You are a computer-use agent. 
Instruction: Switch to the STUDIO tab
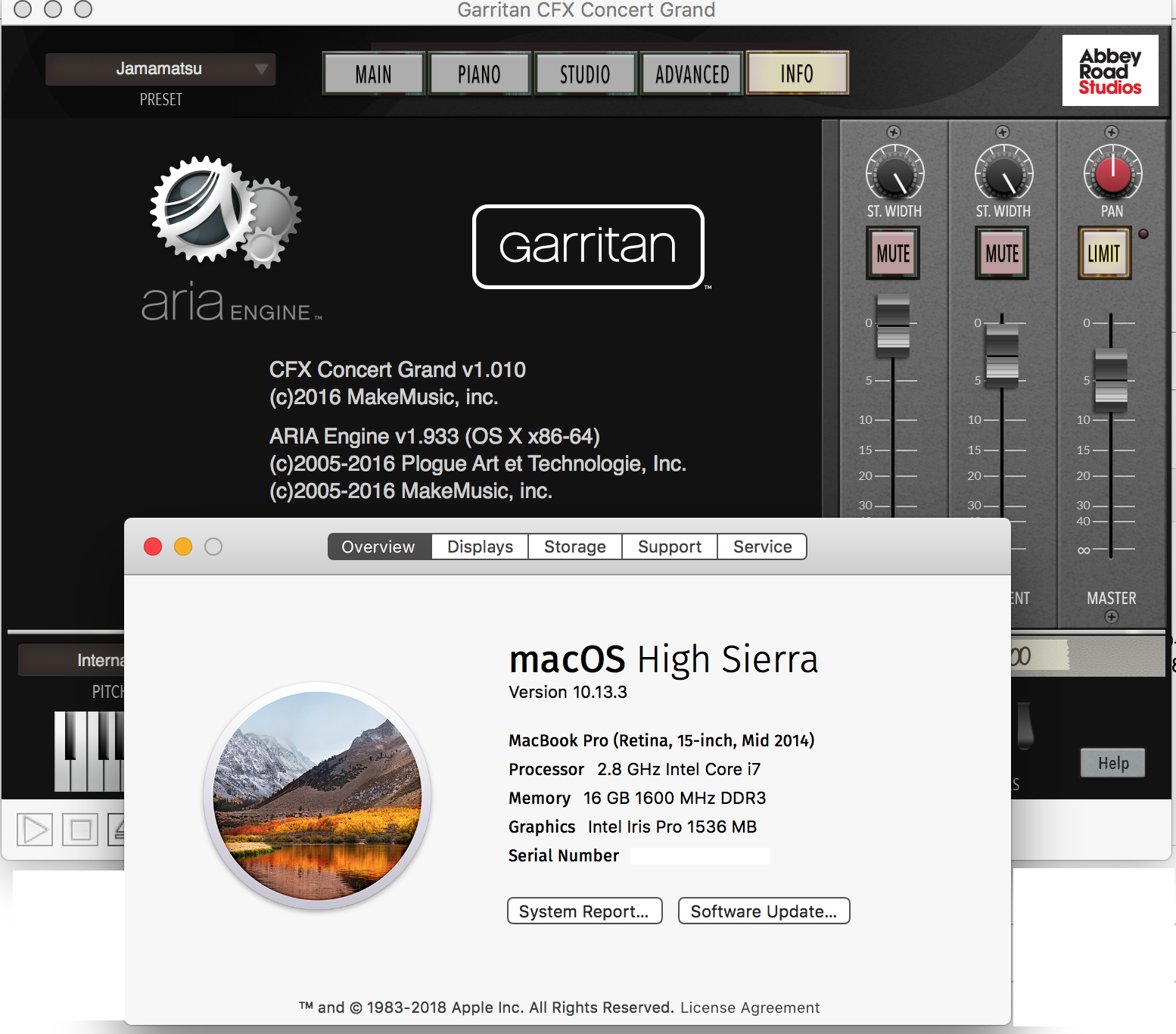pos(585,73)
